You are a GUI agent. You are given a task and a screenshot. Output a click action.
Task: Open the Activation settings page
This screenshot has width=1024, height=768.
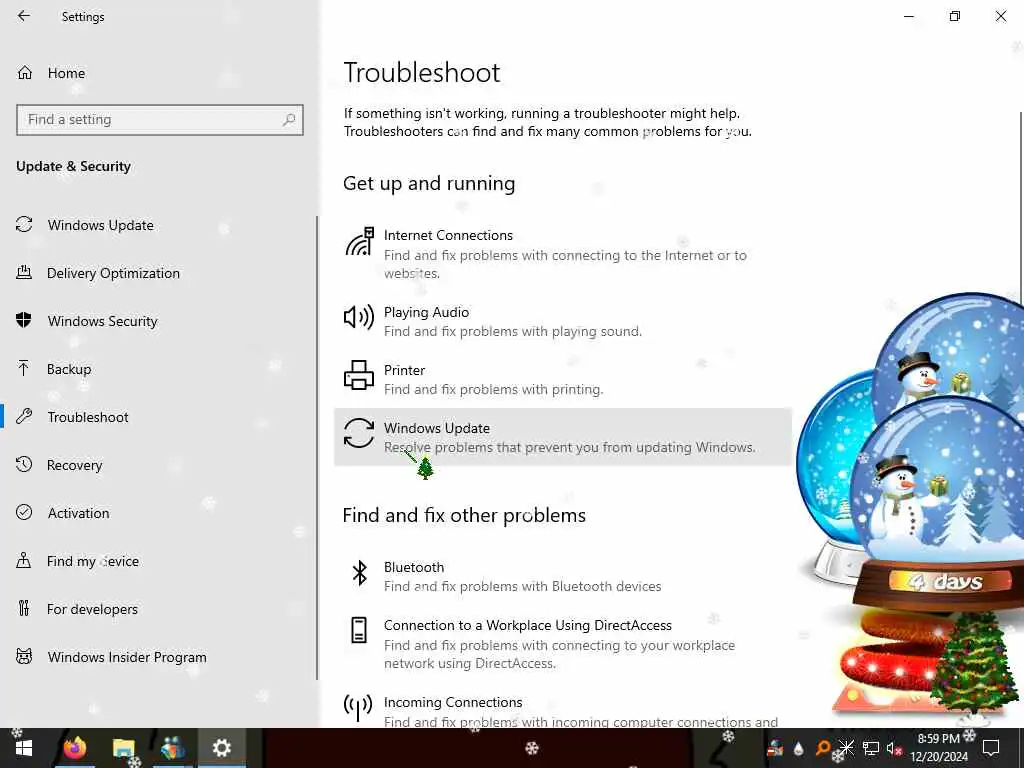click(x=78, y=513)
